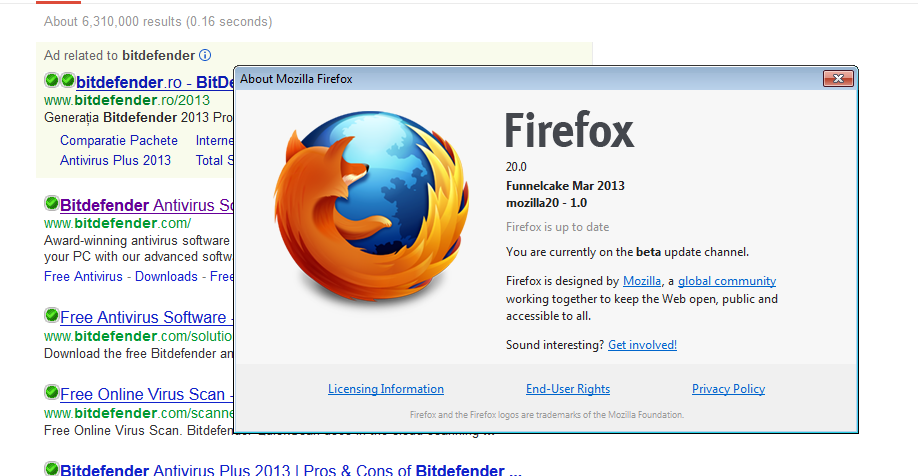918x476 pixels.
Task: Open the bitdefender.ro ad result title
Action: (x=155, y=82)
